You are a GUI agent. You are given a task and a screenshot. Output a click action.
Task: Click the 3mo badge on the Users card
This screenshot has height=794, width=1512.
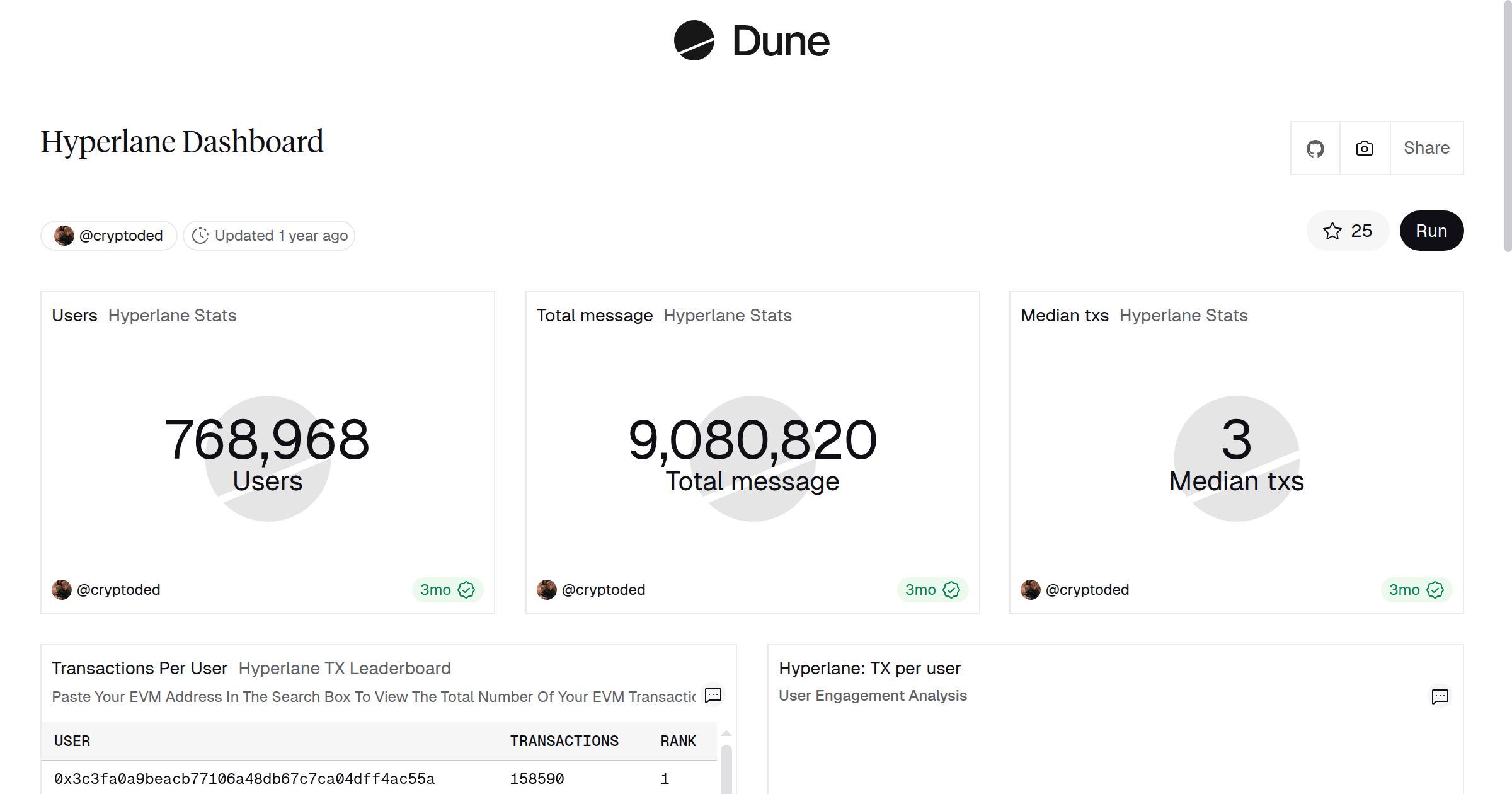pyautogui.click(x=435, y=589)
